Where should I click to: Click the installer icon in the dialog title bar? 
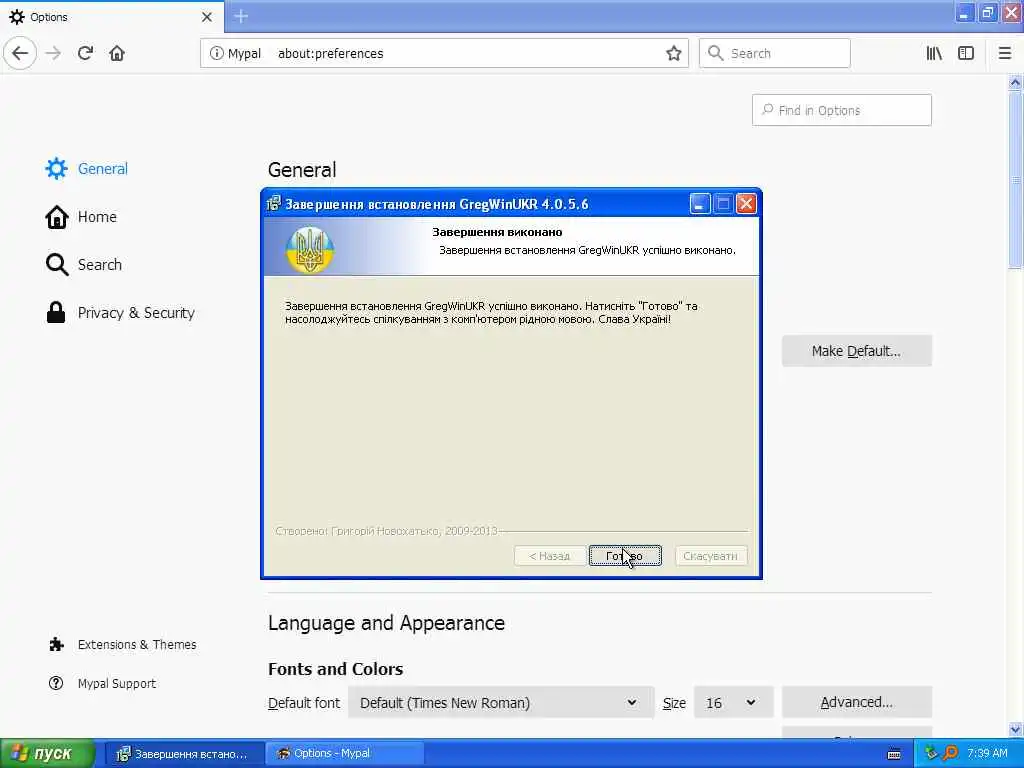tap(274, 204)
